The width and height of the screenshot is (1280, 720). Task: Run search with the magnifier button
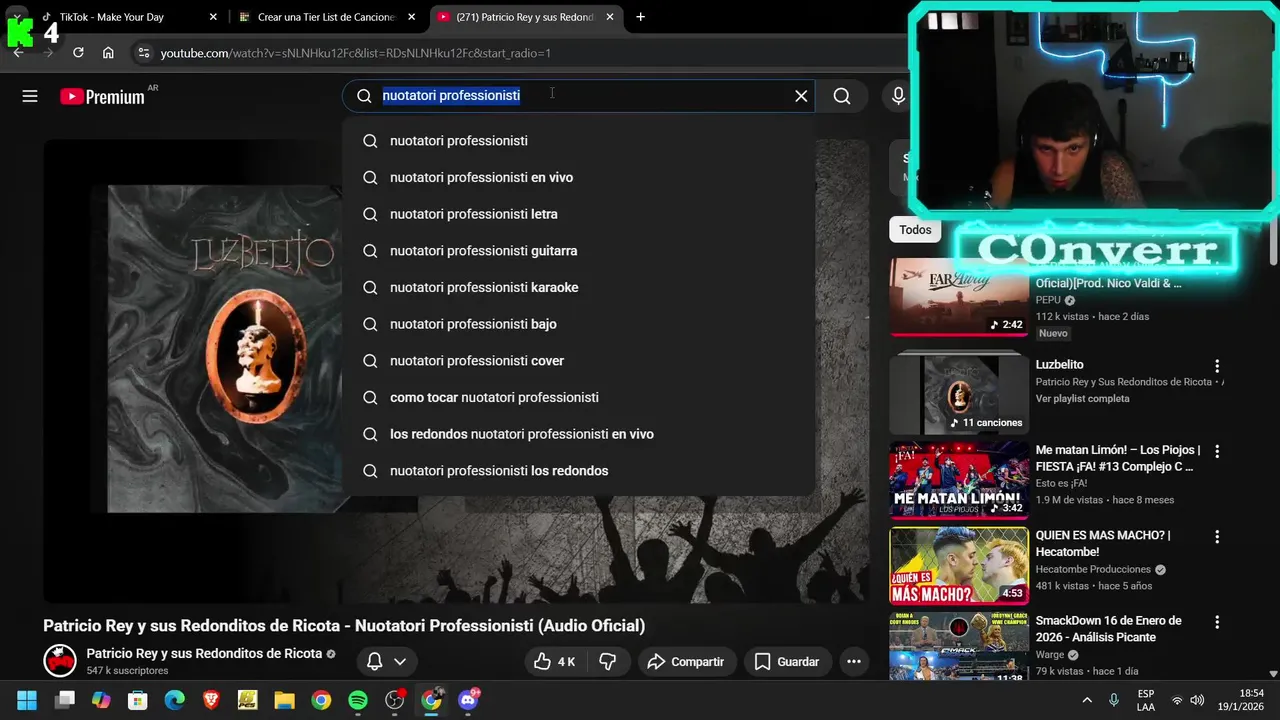842,96
